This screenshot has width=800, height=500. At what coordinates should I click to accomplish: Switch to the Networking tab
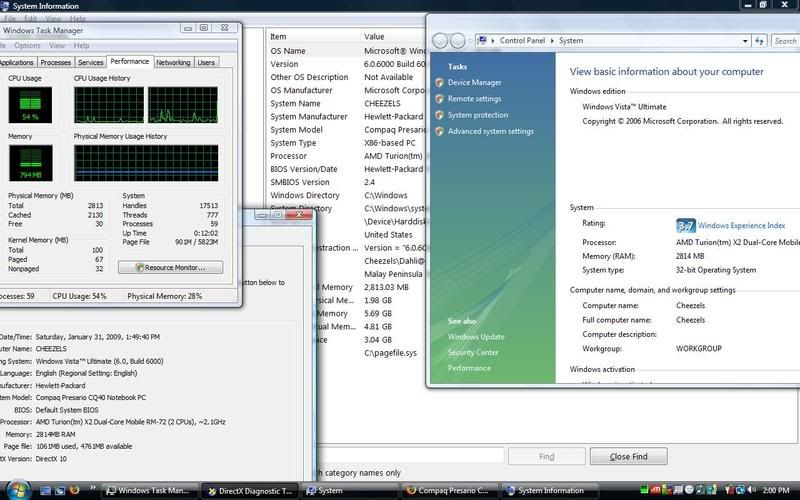point(173,62)
